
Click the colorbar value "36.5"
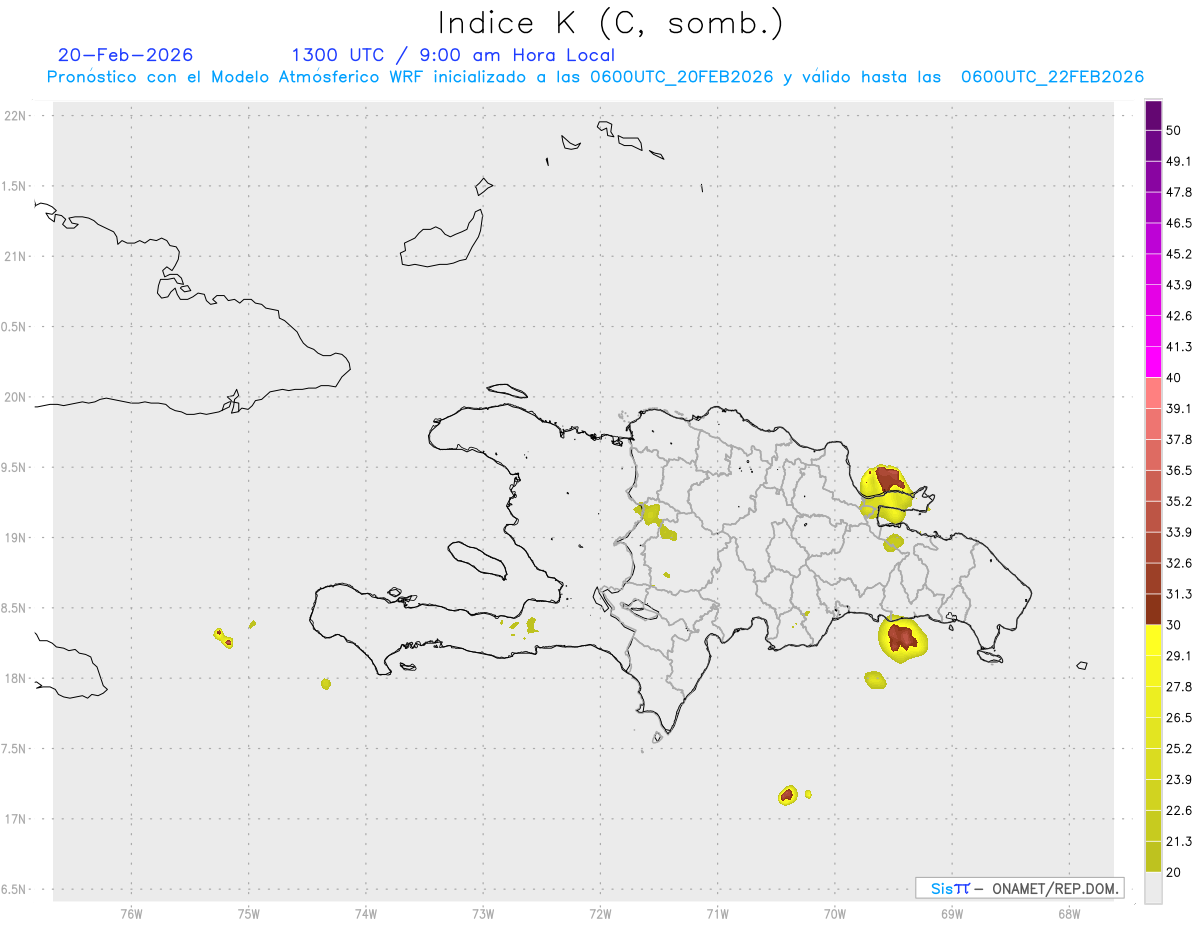point(1179,470)
